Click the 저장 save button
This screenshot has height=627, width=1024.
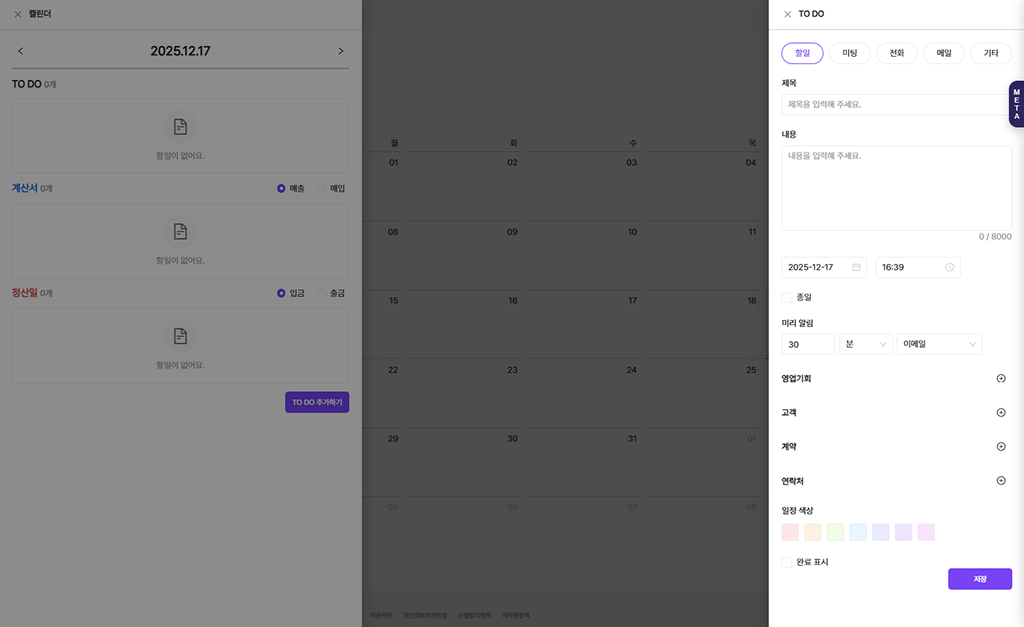pos(979,579)
